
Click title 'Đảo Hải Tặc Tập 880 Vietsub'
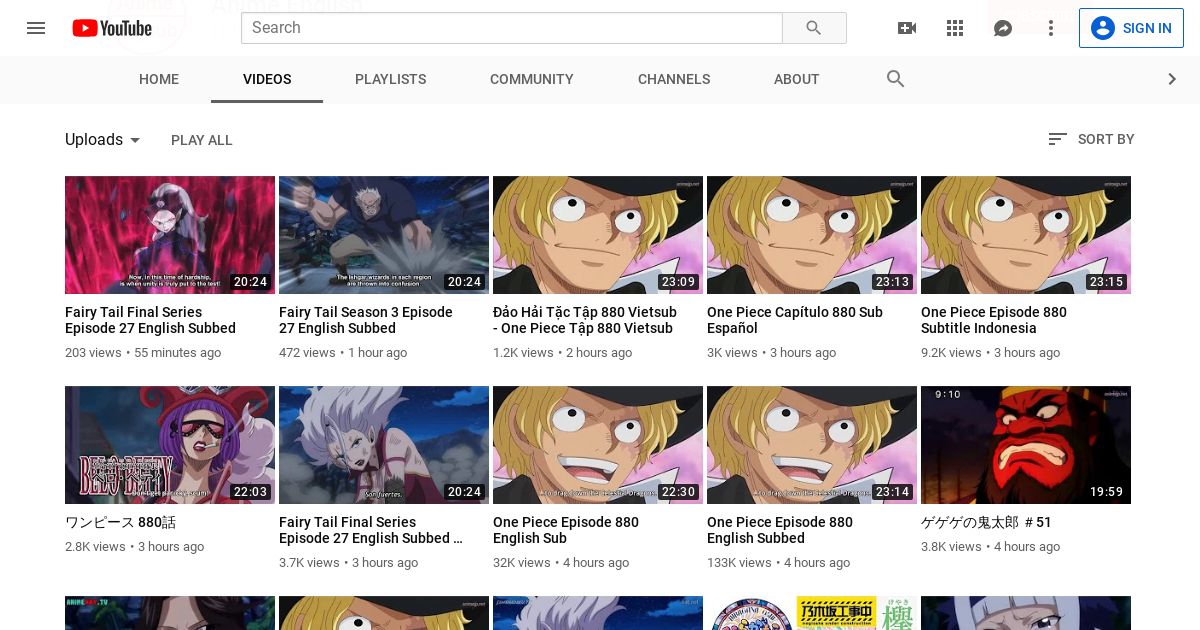click(585, 320)
